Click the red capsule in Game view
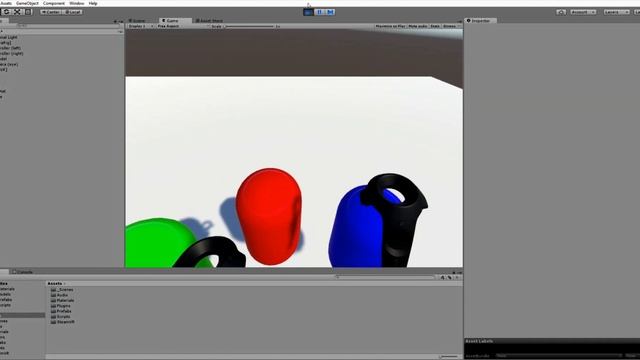640x360 pixels. click(x=269, y=216)
